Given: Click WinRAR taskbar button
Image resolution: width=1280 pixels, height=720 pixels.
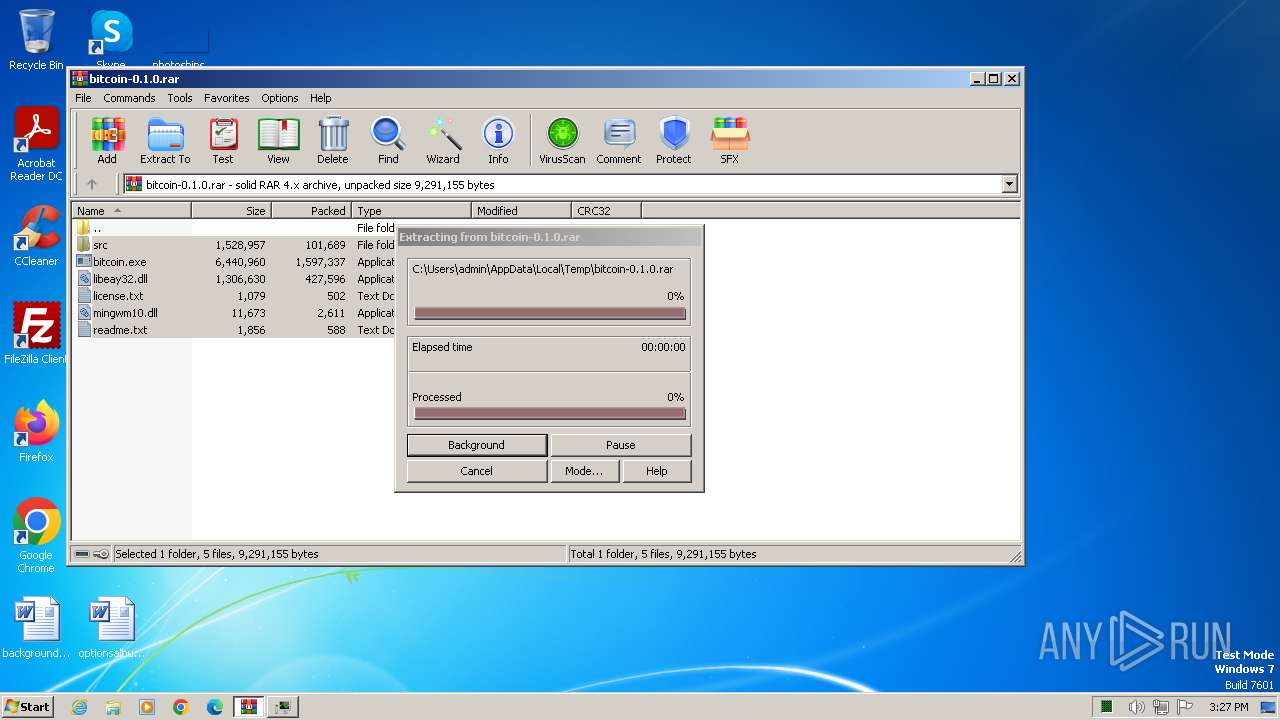Looking at the screenshot, I should pos(248,707).
